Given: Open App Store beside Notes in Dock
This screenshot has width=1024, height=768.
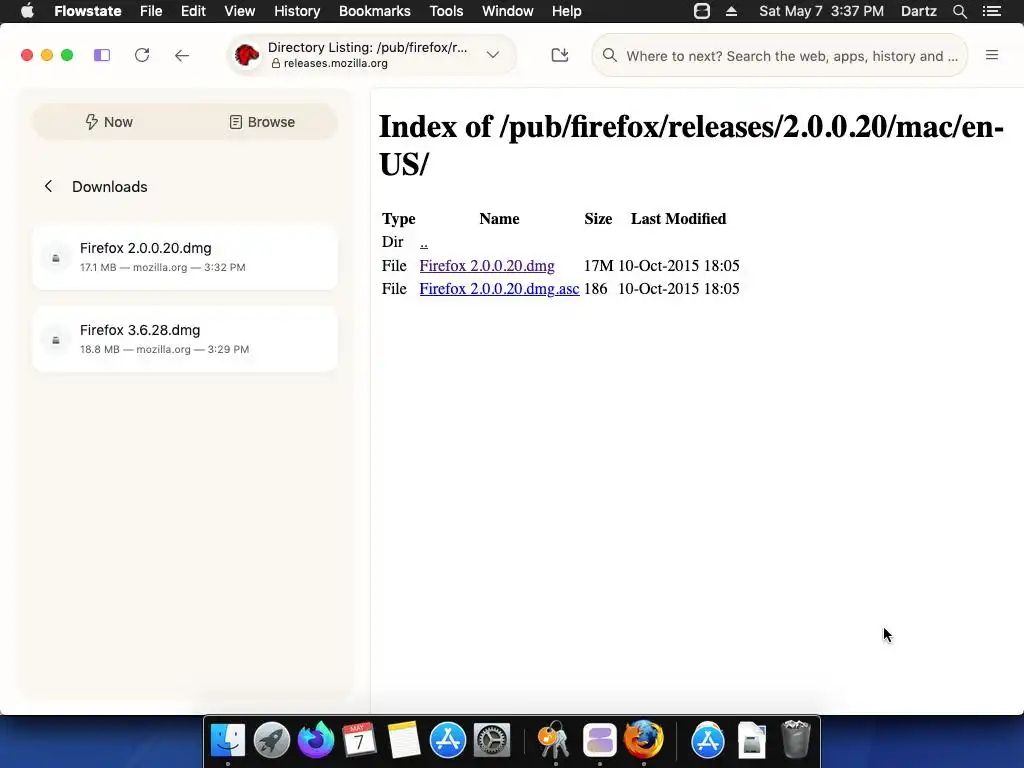Looking at the screenshot, I should (447, 740).
